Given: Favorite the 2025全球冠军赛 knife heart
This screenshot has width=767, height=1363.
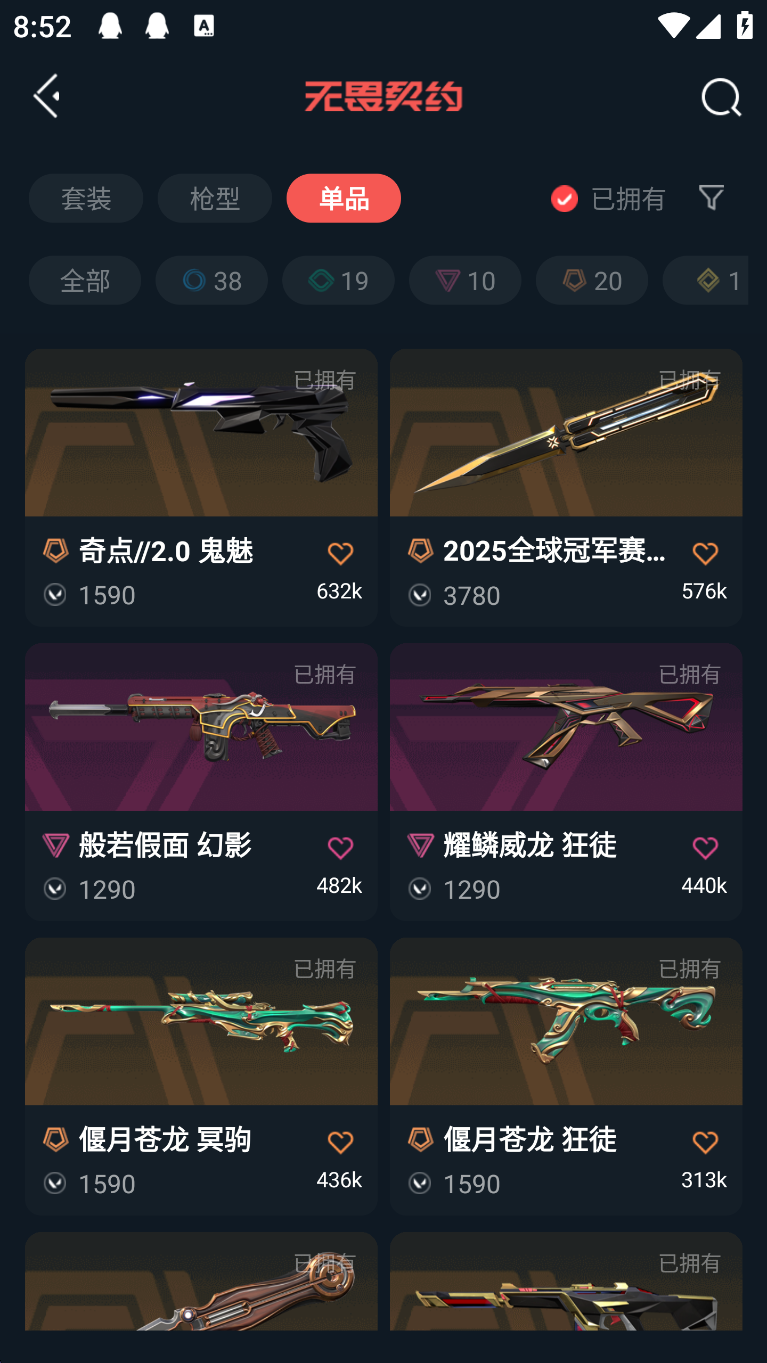Looking at the screenshot, I should pyautogui.click(x=705, y=553).
